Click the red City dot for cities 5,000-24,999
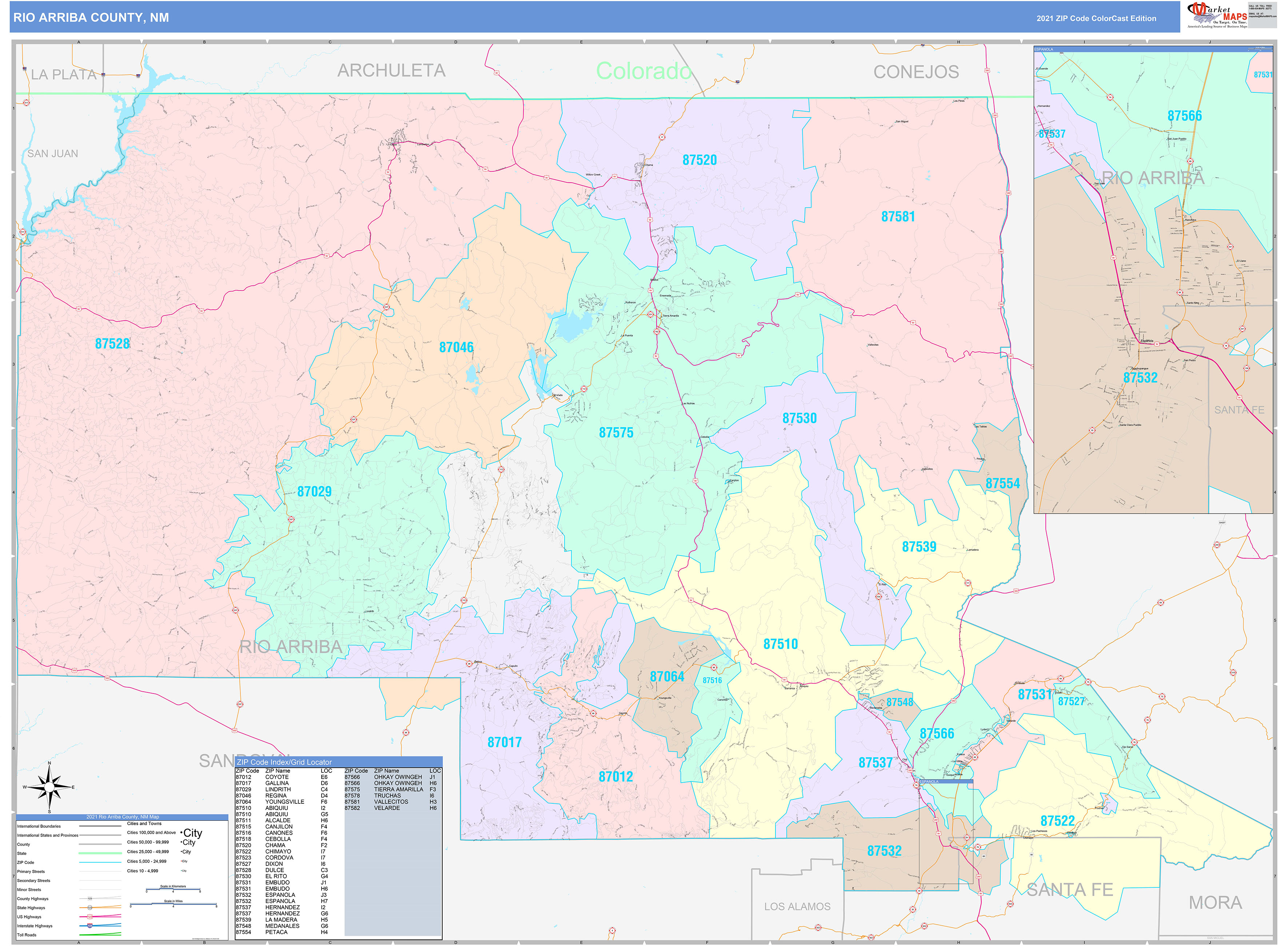 pyautogui.click(x=182, y=861)
